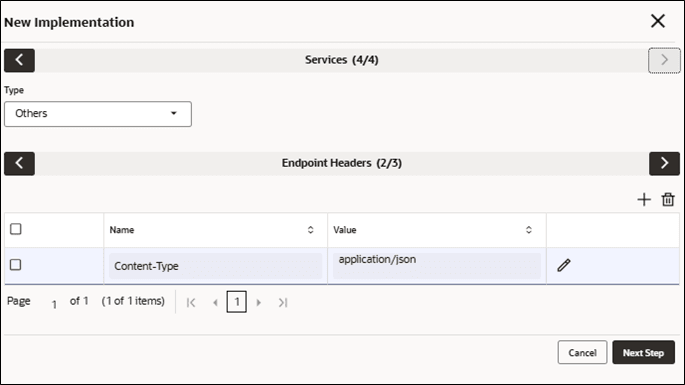
Task: Sort table by Value column
Action: click(x=529, y=230)
